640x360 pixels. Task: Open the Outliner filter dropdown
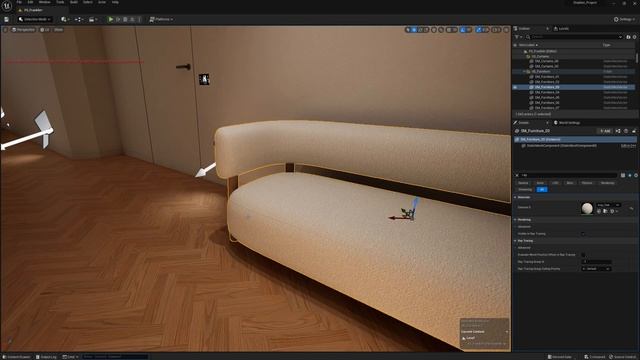pos(518,37)
